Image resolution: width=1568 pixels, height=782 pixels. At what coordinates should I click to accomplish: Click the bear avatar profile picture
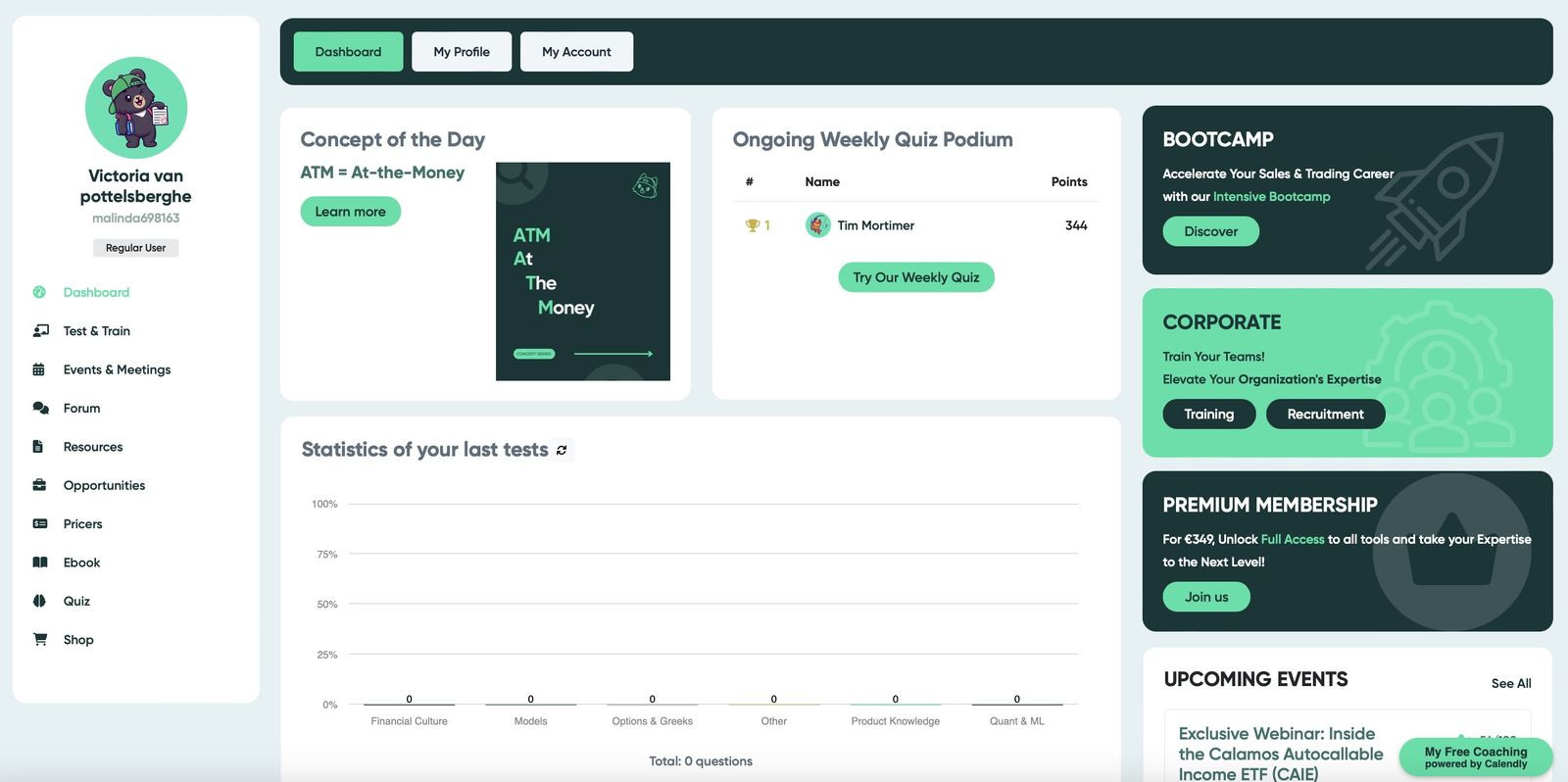pos(136,108)
